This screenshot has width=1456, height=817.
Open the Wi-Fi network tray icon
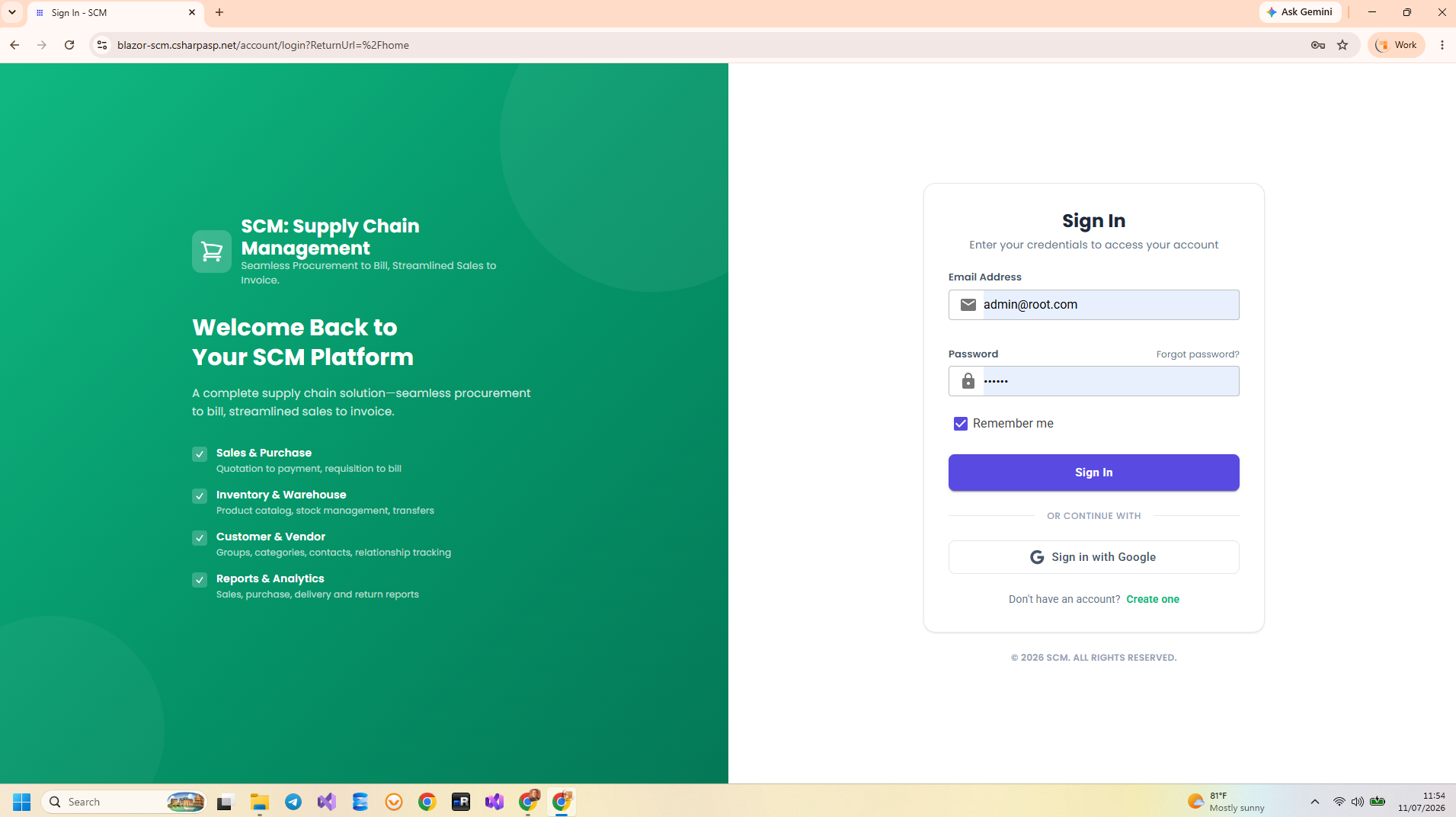tap(1339, 802)
